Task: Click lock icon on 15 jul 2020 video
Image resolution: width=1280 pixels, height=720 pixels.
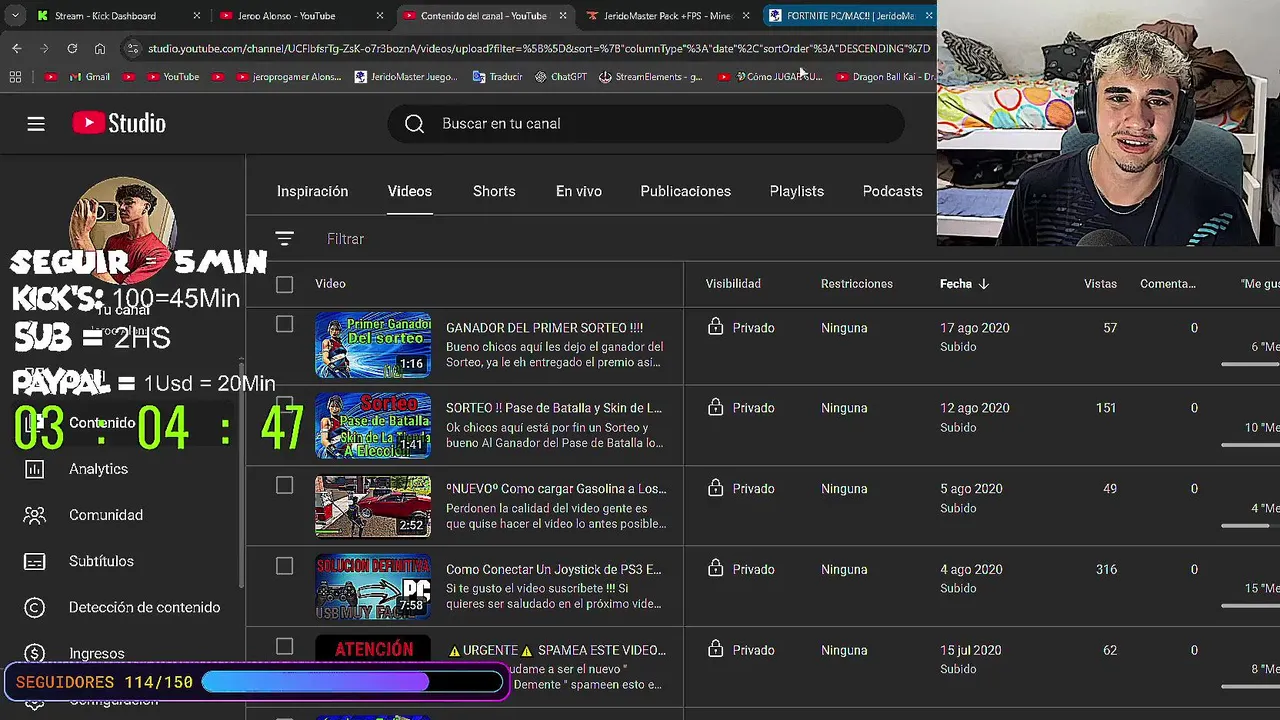Action: pos(715,649)
